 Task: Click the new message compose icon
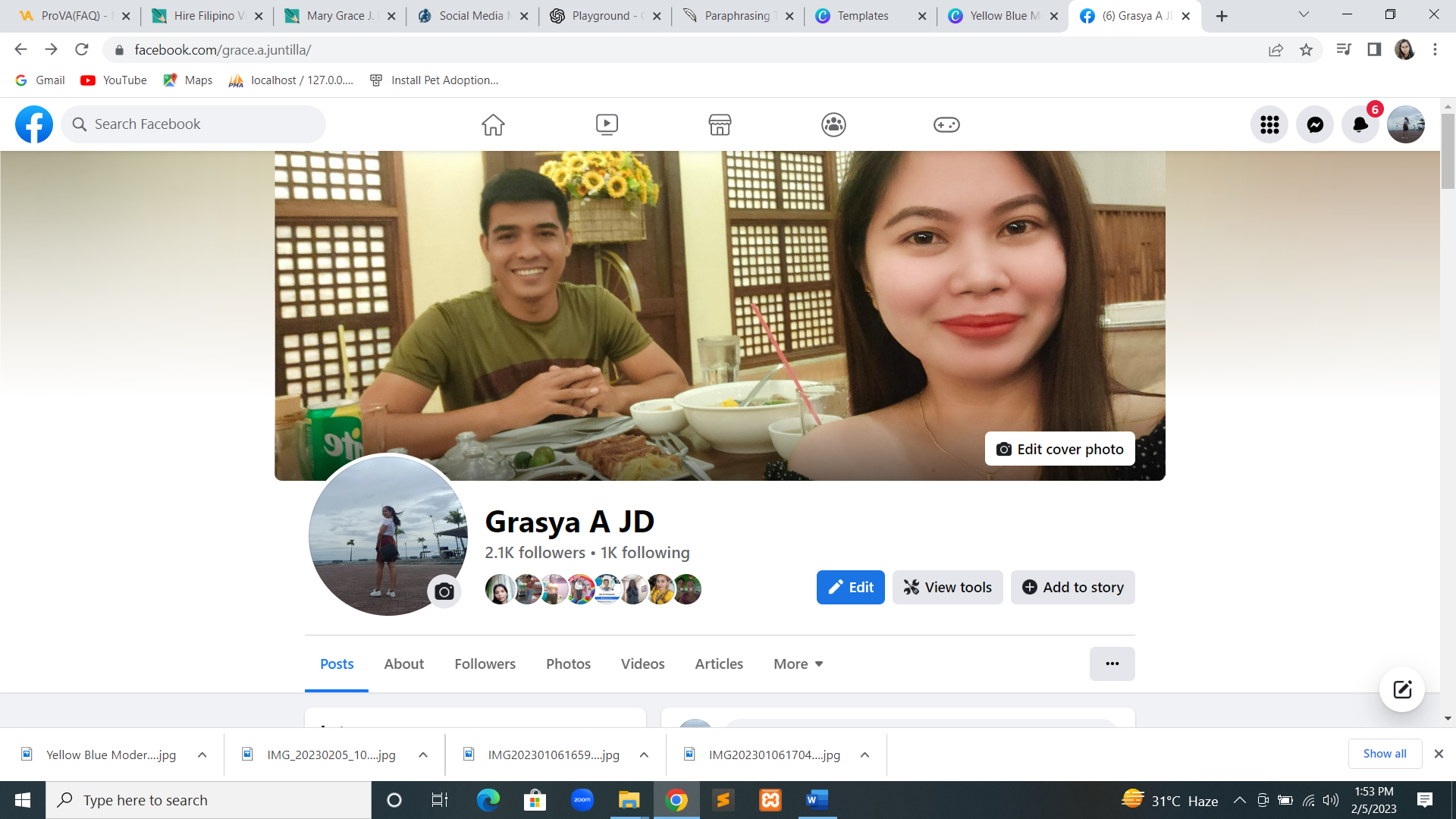pos(1401,689)
